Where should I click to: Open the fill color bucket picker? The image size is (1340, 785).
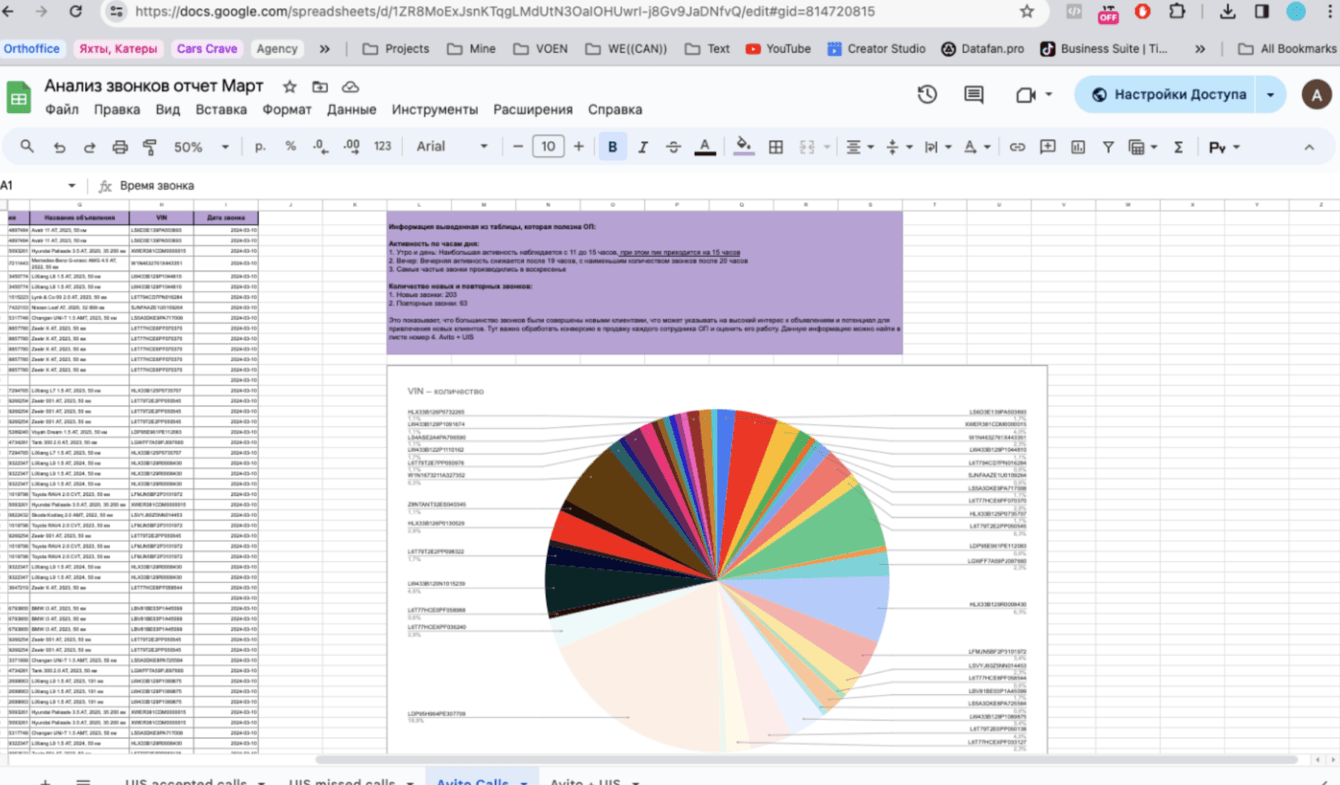pyautogui.click(x=744, y=147)
